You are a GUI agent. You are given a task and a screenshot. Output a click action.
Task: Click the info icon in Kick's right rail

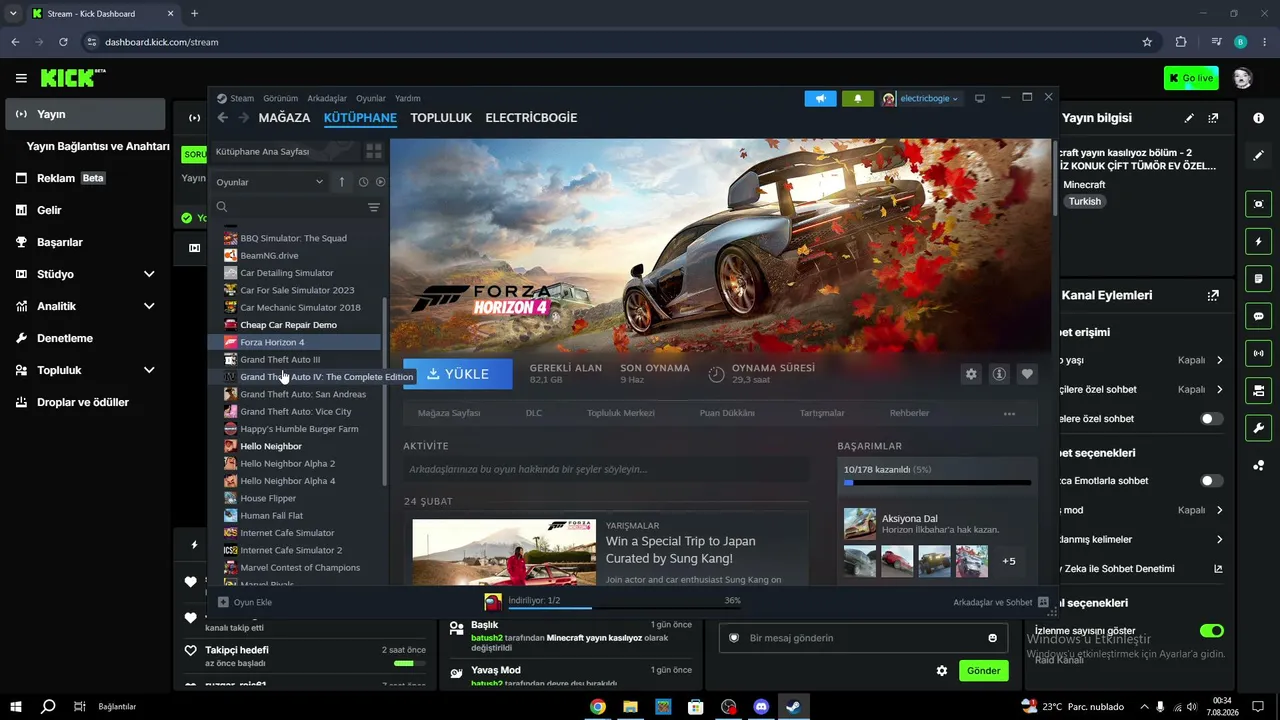click(1258, 118)
